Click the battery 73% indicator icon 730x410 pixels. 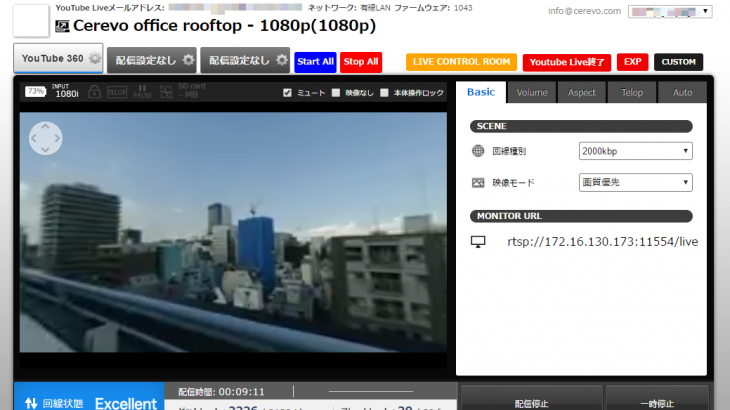35,91
